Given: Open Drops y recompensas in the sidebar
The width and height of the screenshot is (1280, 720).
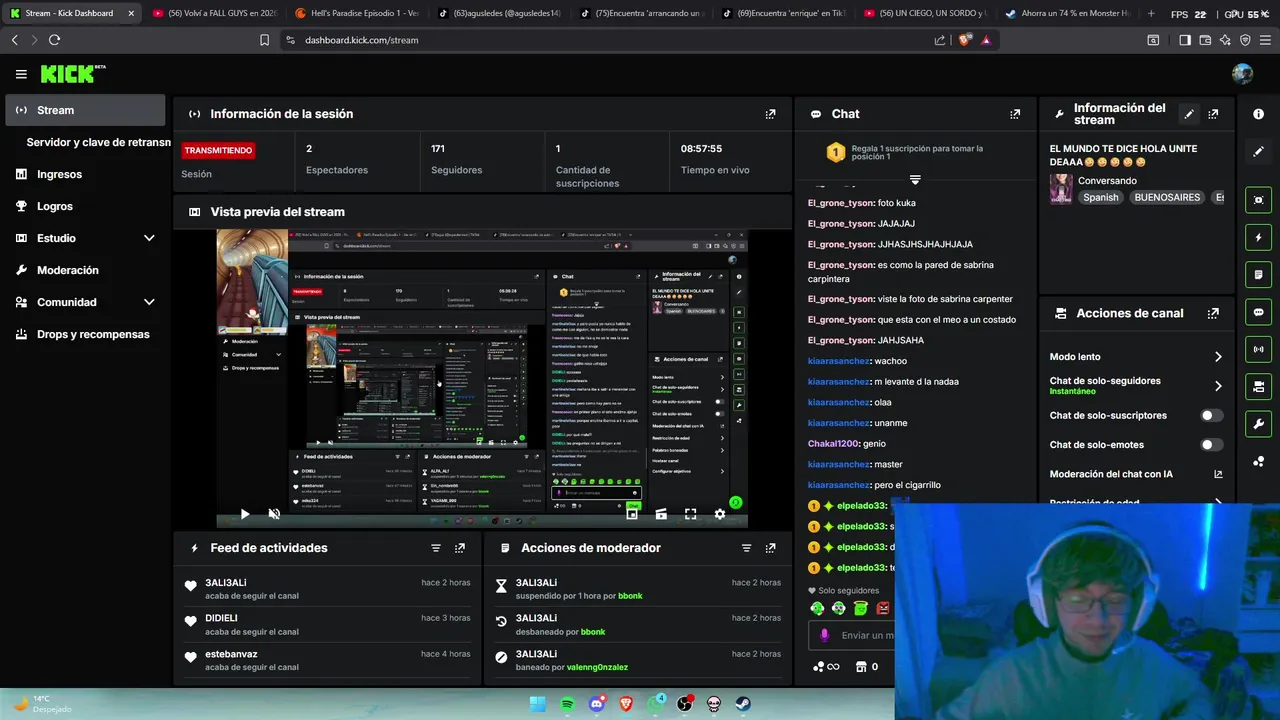Looking at the screenshot, I should tap(85, 334).
